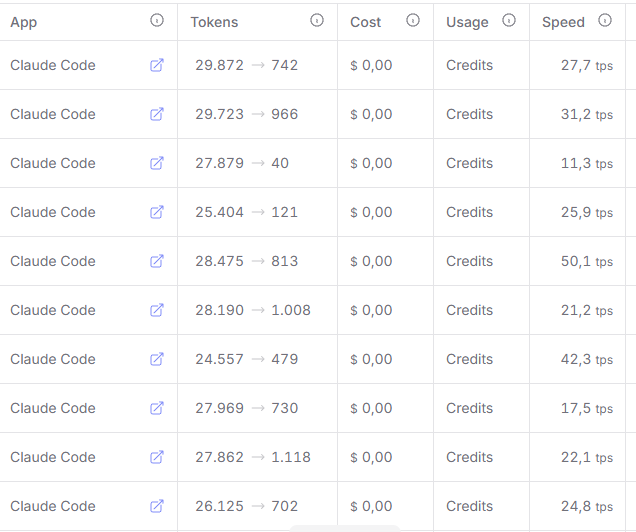The height and width of the screenshot is (532, 636).
Task: Select the token count 27.879 → 40
Action: (x=242, y=163)
